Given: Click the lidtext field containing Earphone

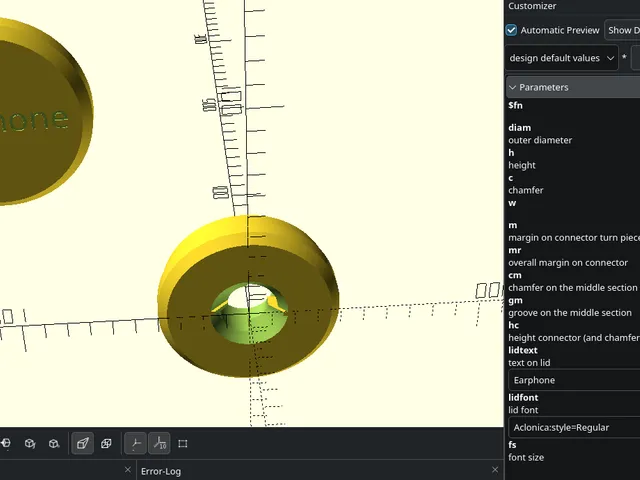Looking at the screenshot, I should coord(574,380).
